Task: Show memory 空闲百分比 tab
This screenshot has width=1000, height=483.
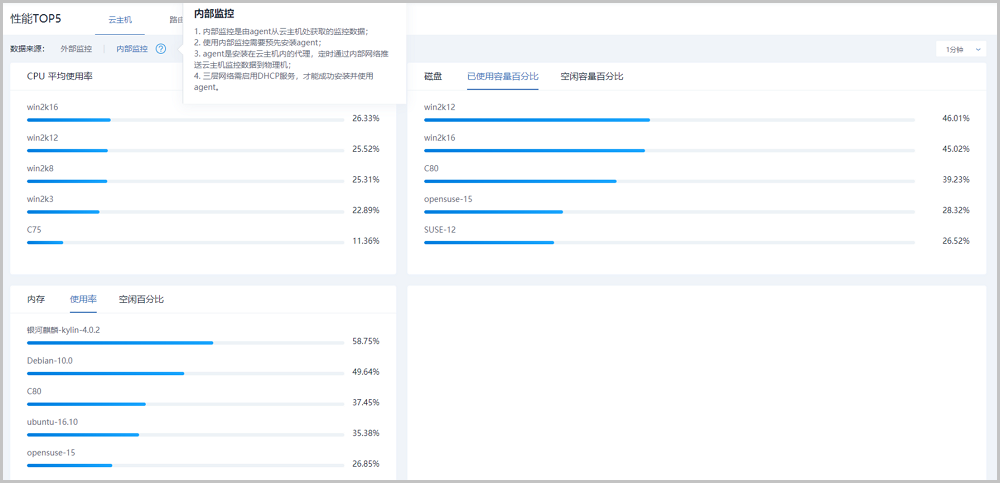Action: [x=141, y=299]
